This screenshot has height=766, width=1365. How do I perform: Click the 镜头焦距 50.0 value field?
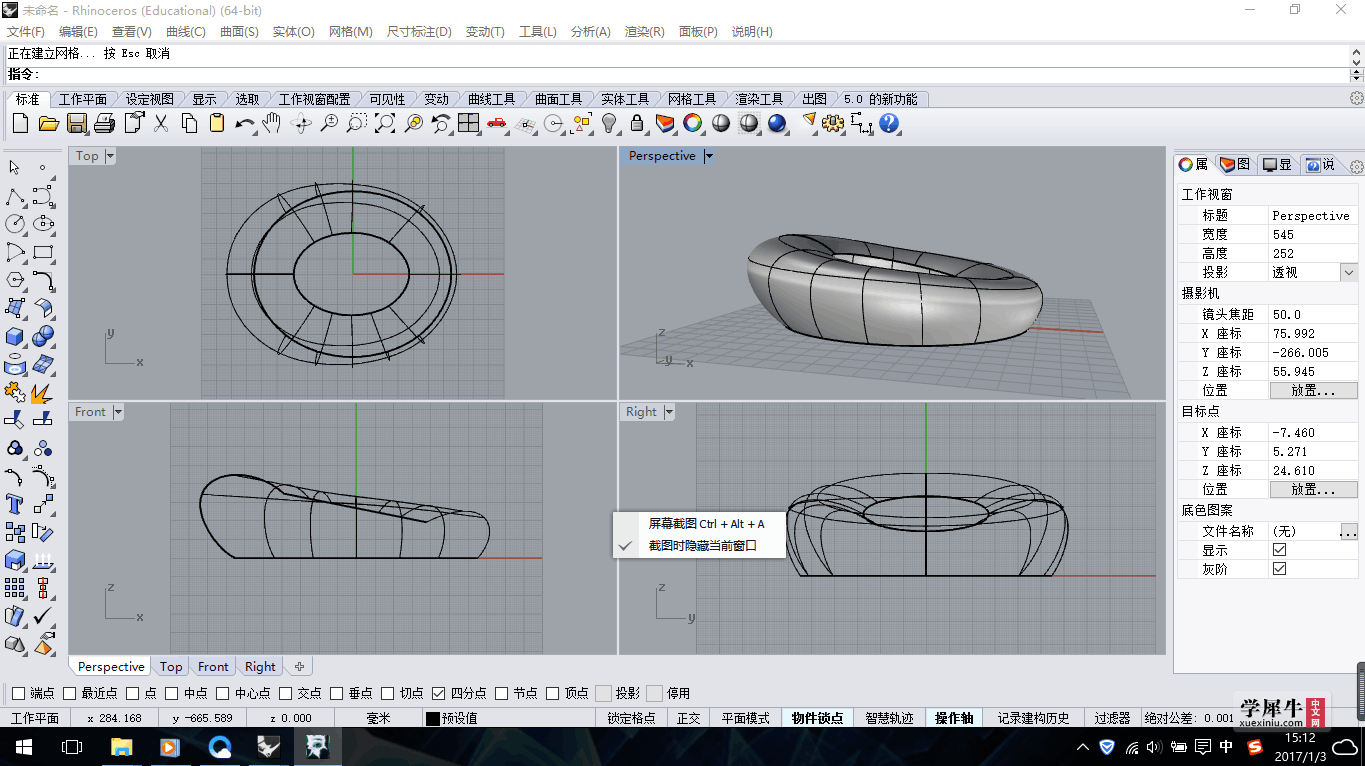(x=1313, y=315)
